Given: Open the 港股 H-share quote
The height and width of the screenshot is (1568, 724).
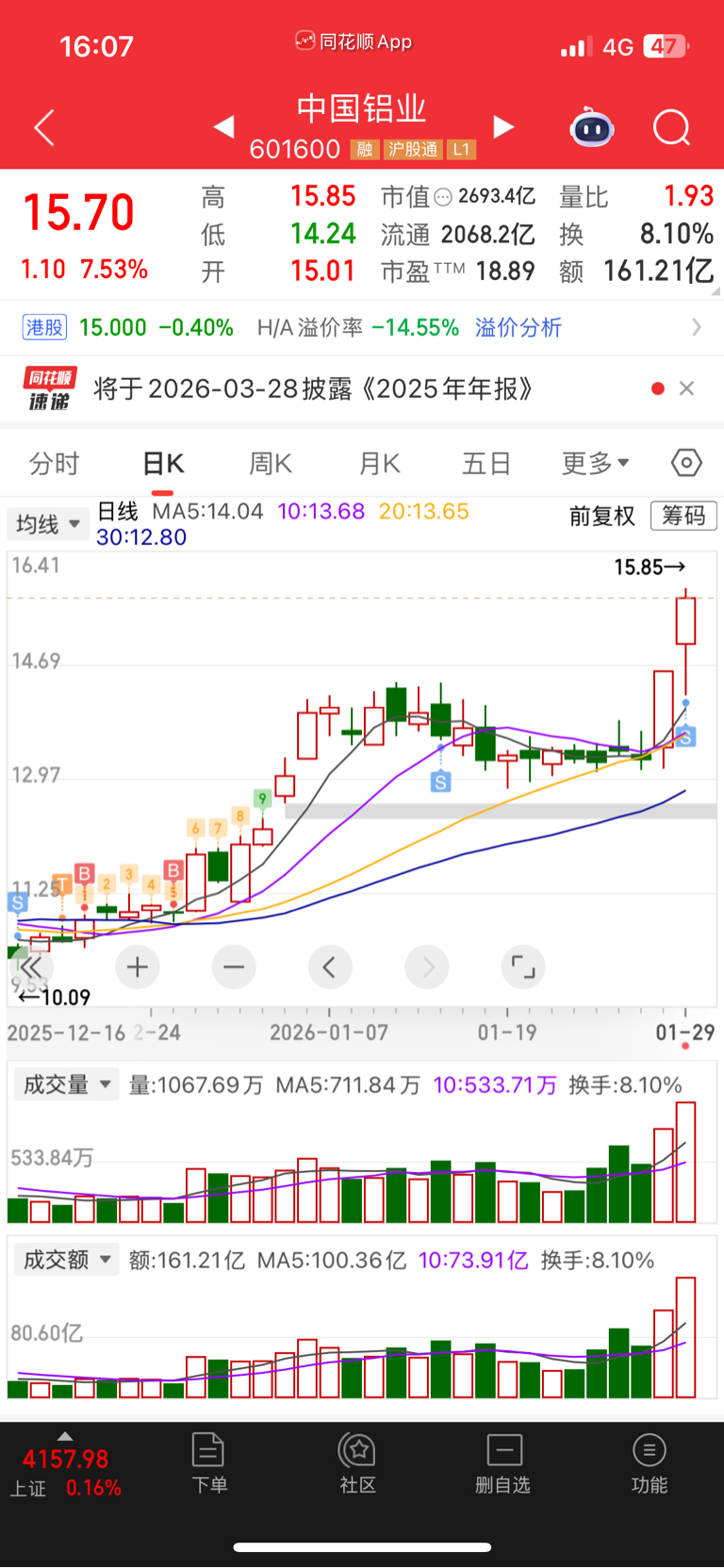Looking at the screenshot, I should pos(44,327).
